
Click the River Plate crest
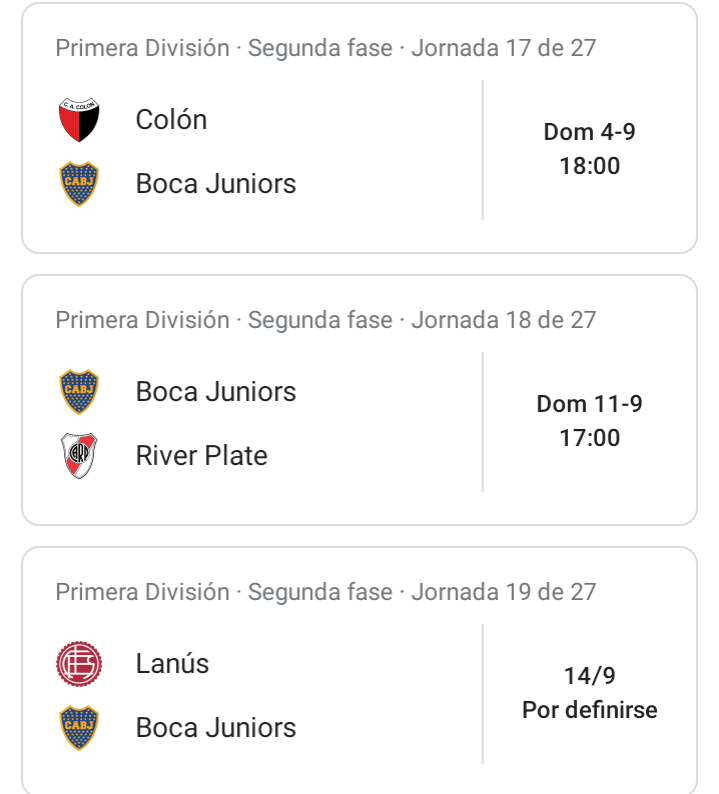[x=79, y=455]
